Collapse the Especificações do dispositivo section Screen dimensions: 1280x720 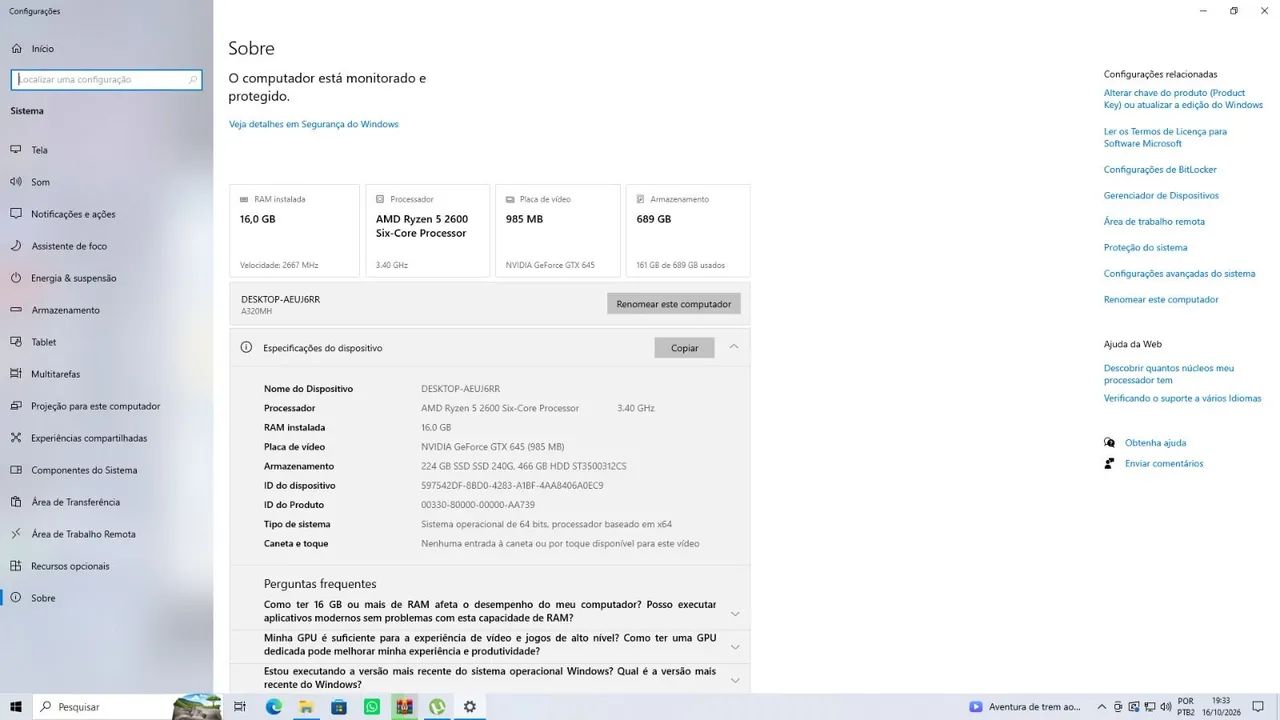point(734,347)
